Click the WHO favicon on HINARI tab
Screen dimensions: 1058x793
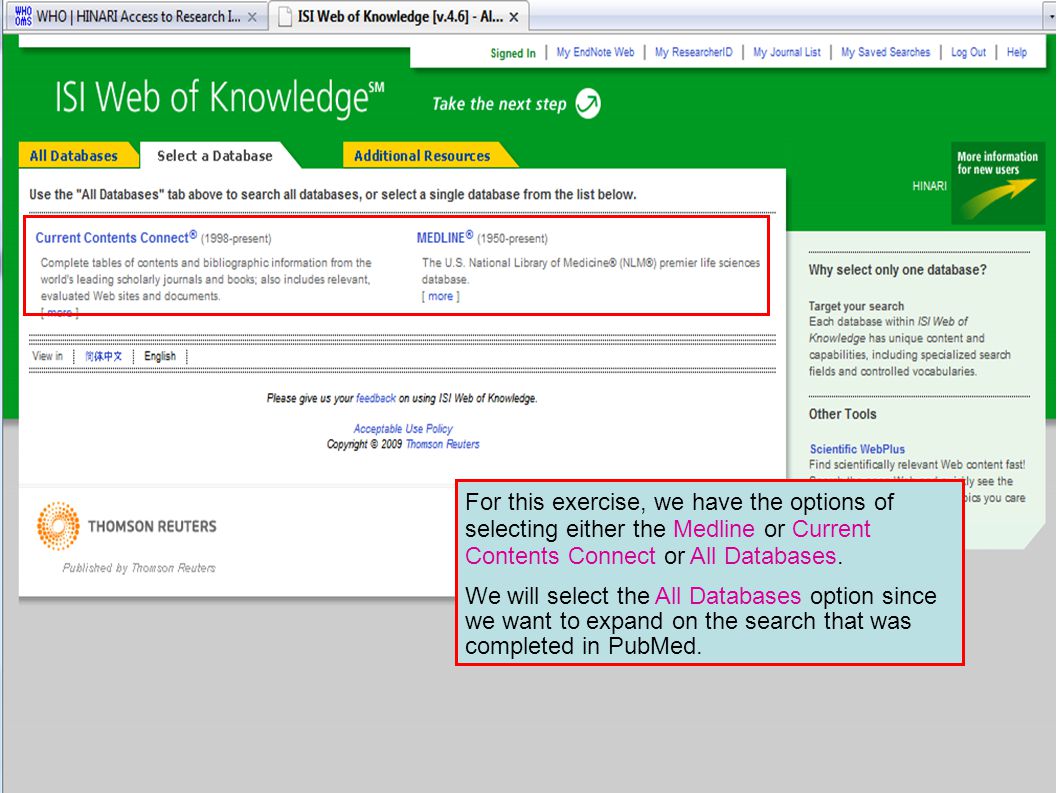tap(23, 16)
